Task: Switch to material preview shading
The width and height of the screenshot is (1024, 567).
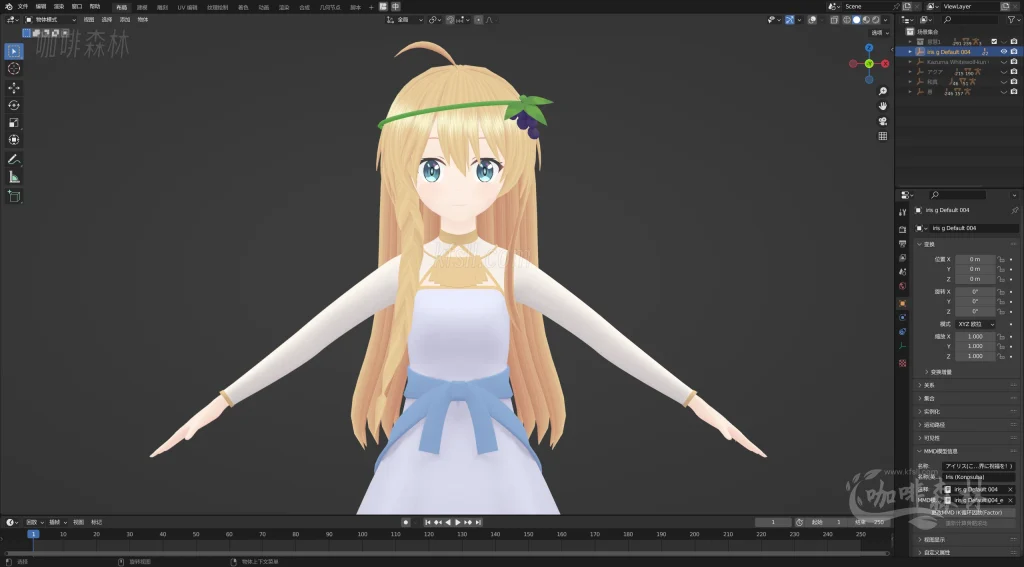Action: pyautogui.click(x=866, y=20)
